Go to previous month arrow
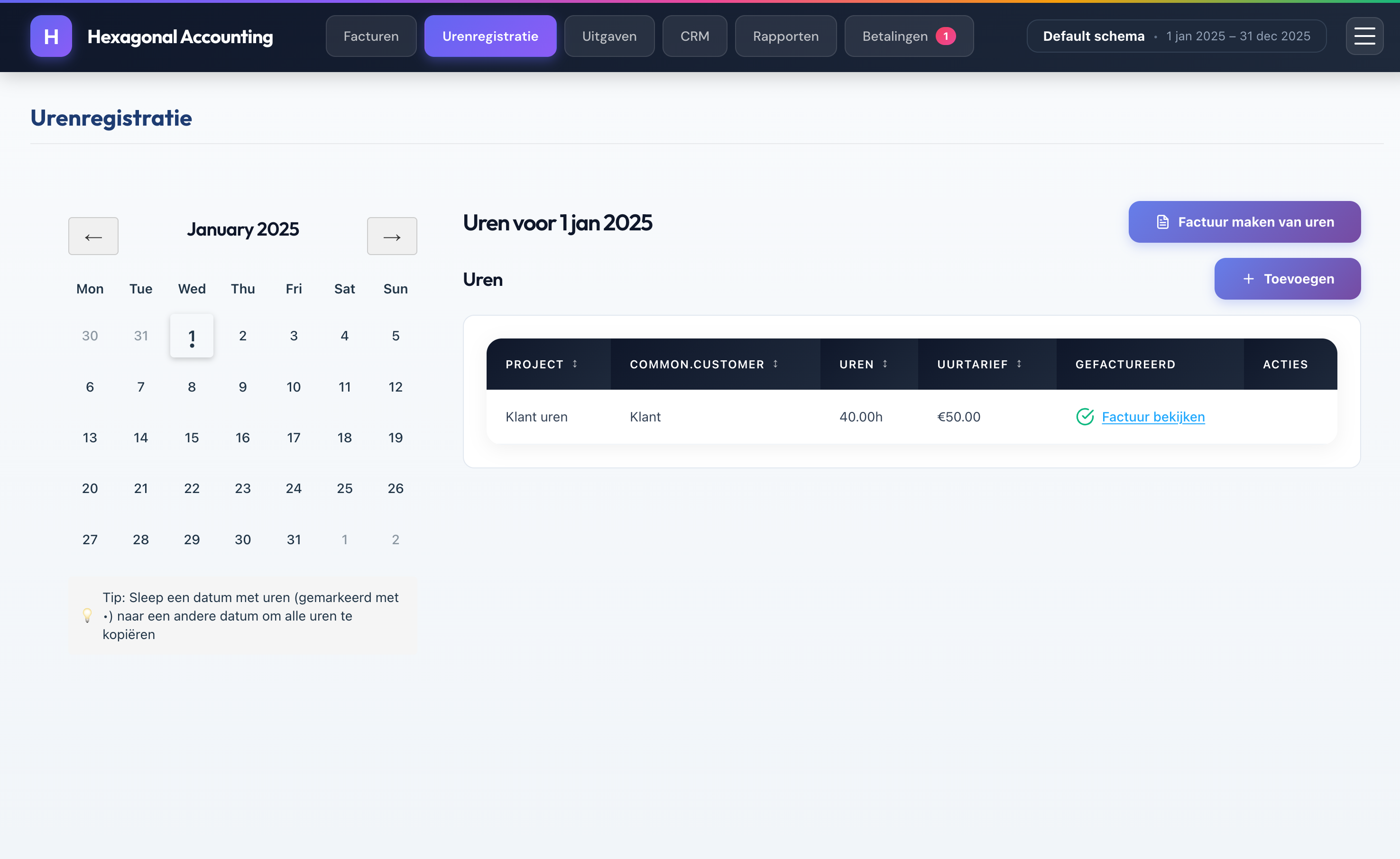 (93, 237)
